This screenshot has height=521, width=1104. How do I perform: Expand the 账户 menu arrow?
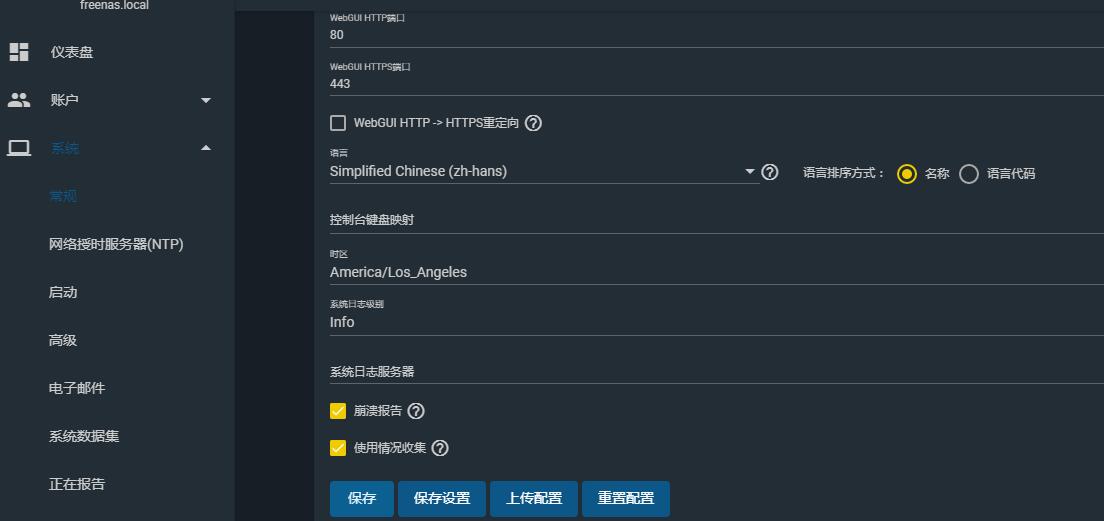(x=206, y=100)
